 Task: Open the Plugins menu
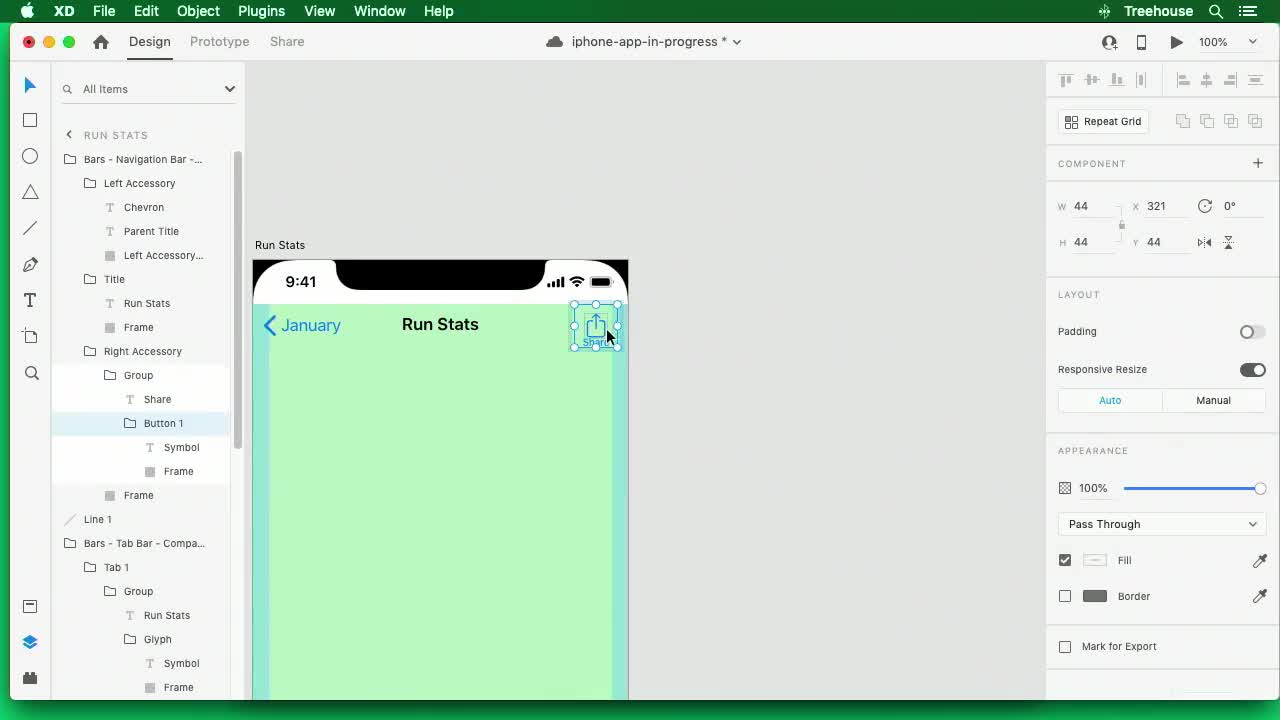(x=261, y=11)
